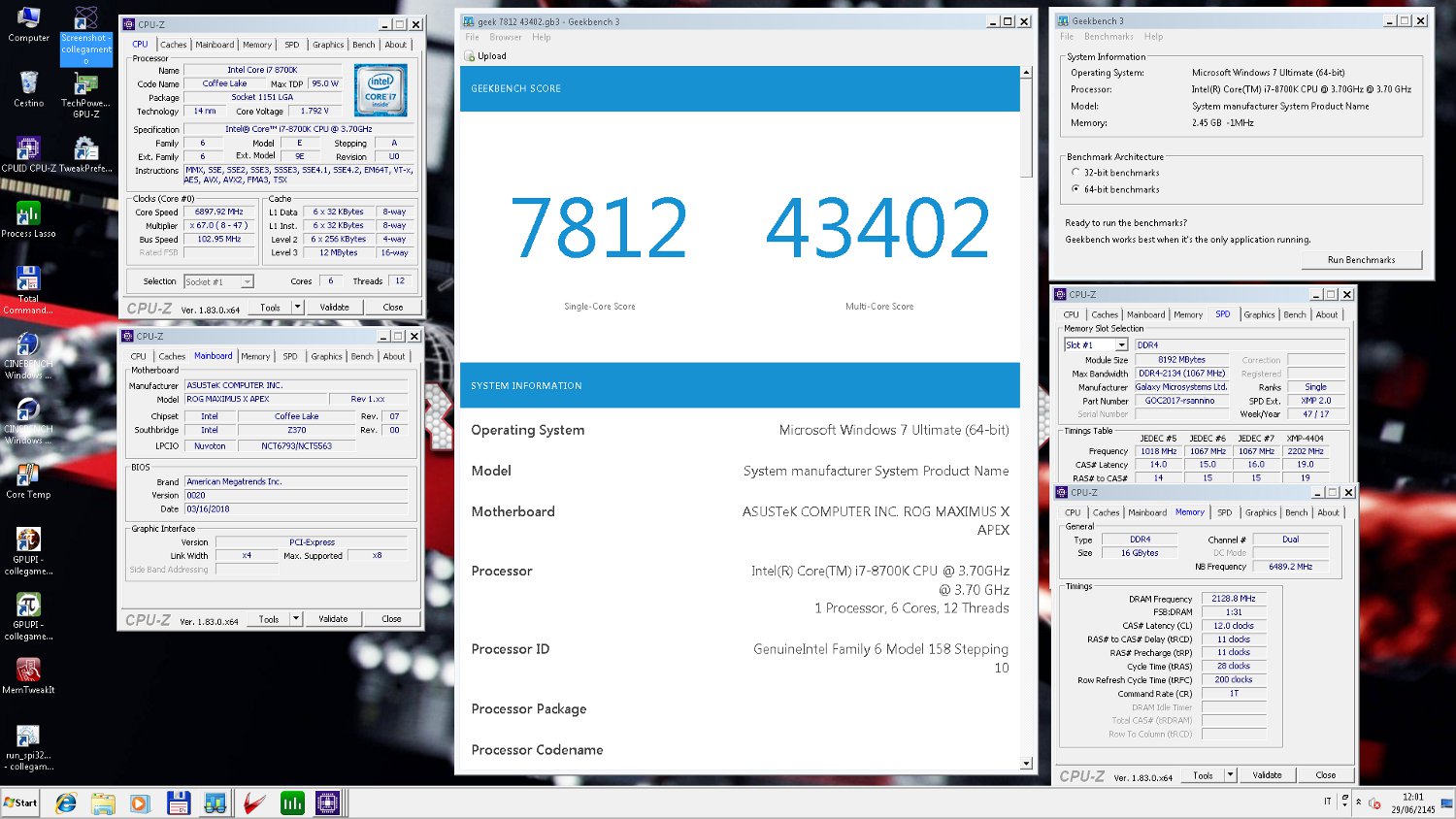Viewport: 1456px width, 819px height.
Task: Click the red checkmark taskbar icon
Action: (x=253, y=803)
